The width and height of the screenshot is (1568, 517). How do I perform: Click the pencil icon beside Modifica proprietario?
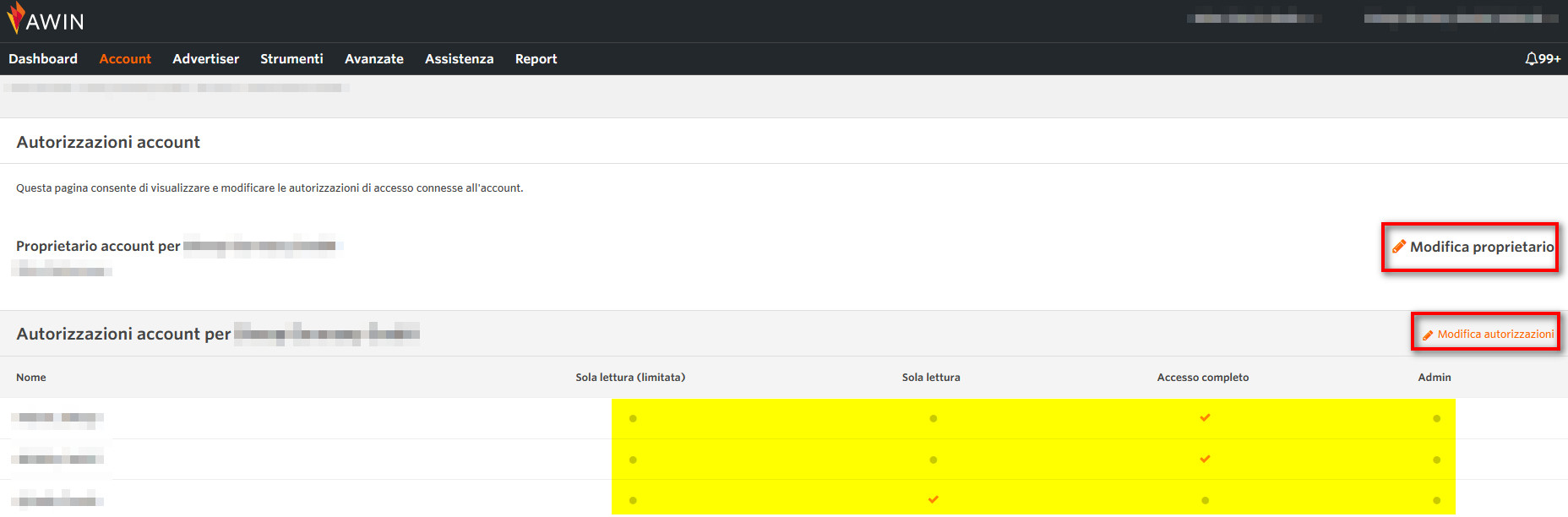click(x=1399, y=247)
